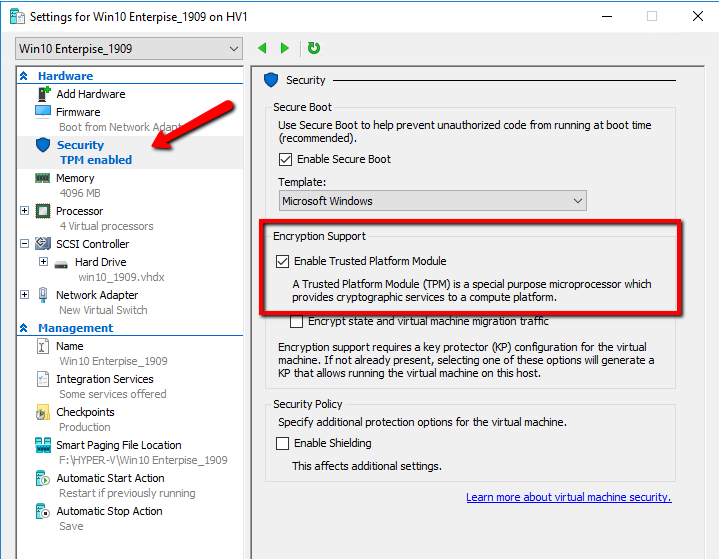Click the blue shield icon in Security header
Image resolution: width=719 pixels, height=559 pixels.
(x=271, y=80)
